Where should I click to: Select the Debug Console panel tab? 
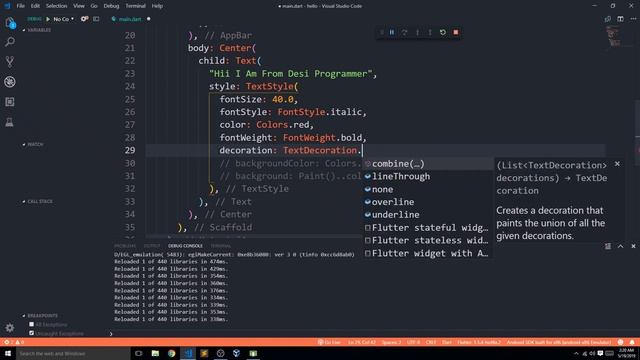coord(185,246)
